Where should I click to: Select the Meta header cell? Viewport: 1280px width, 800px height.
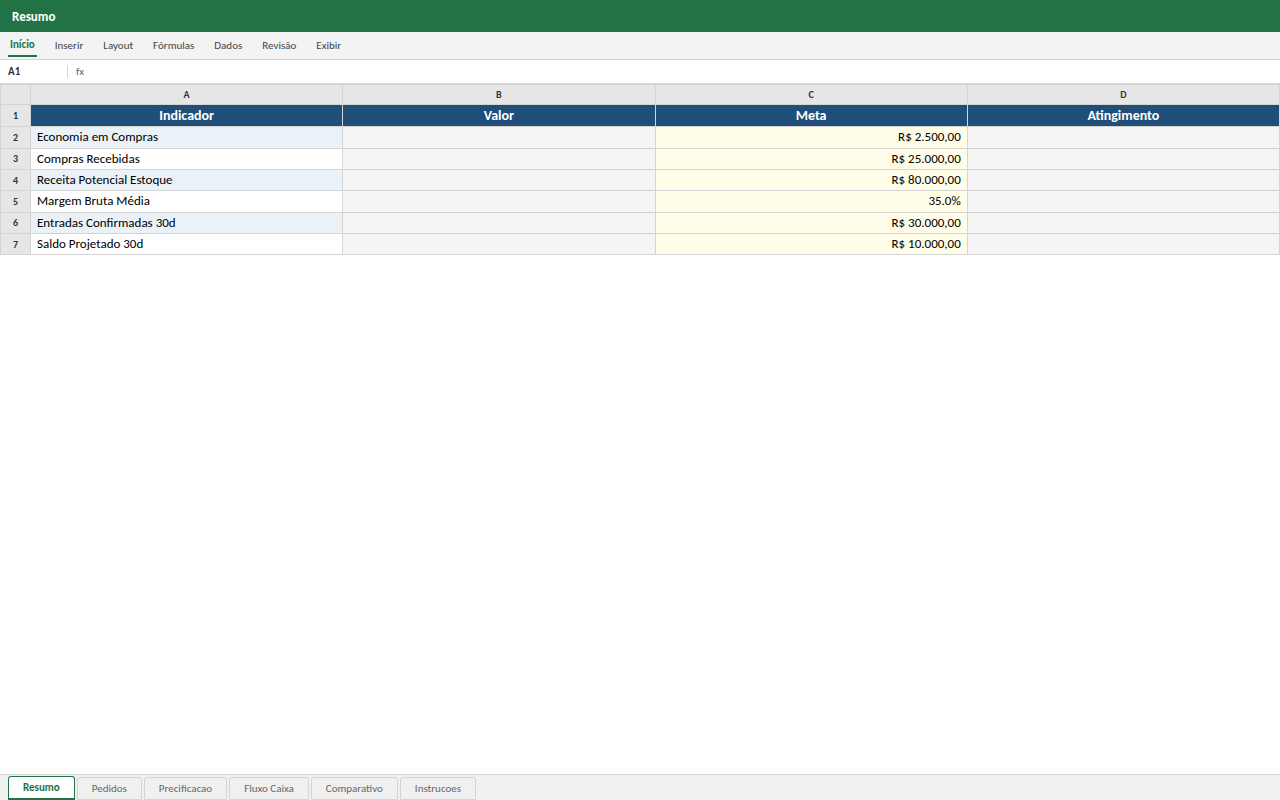811,116
